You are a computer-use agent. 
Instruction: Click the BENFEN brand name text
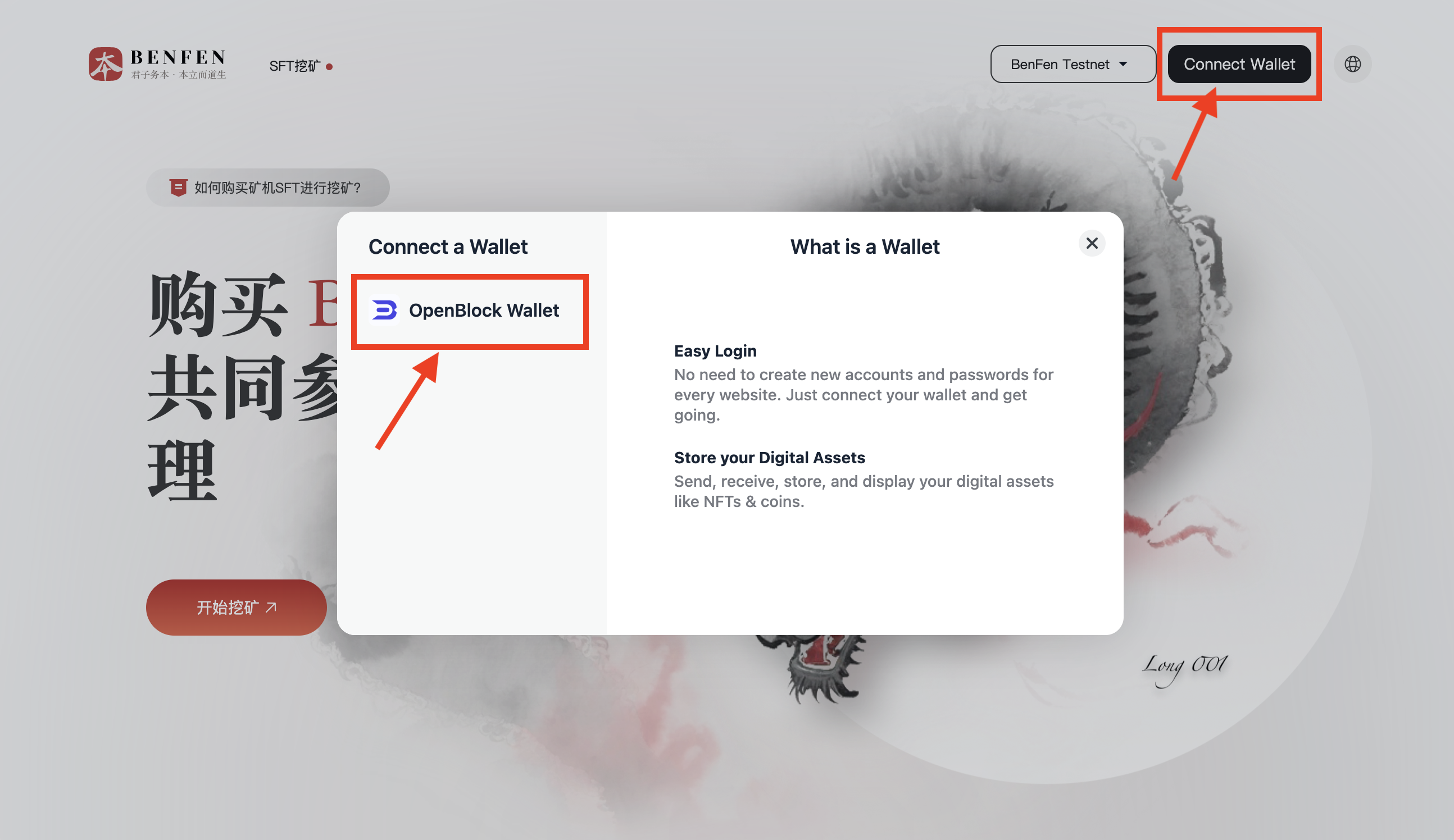178,57
